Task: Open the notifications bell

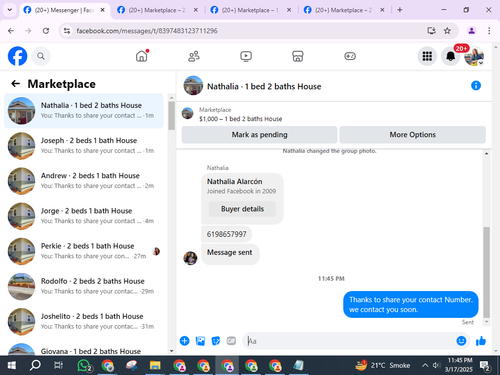Action: tap(450, 56)
